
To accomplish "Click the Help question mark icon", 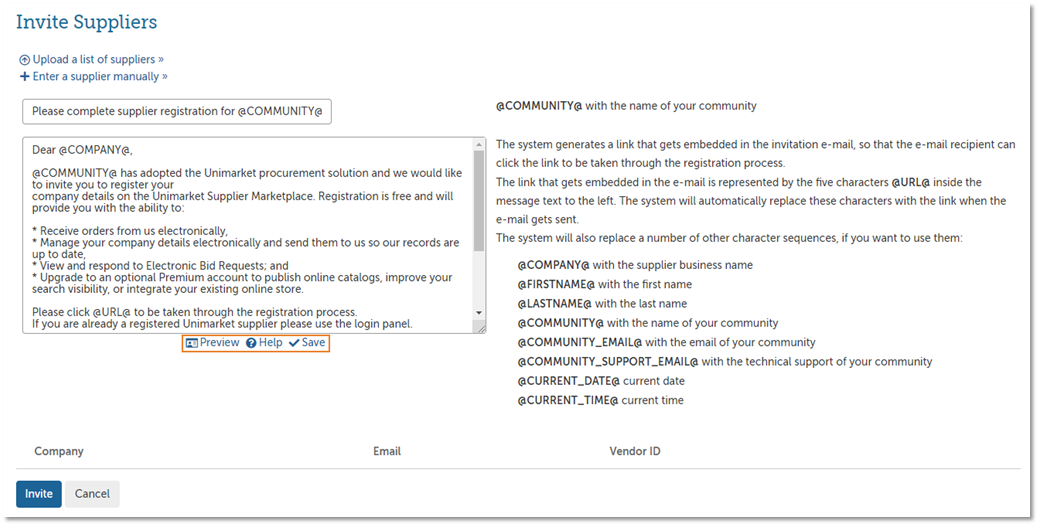I will tap(251, 343).
